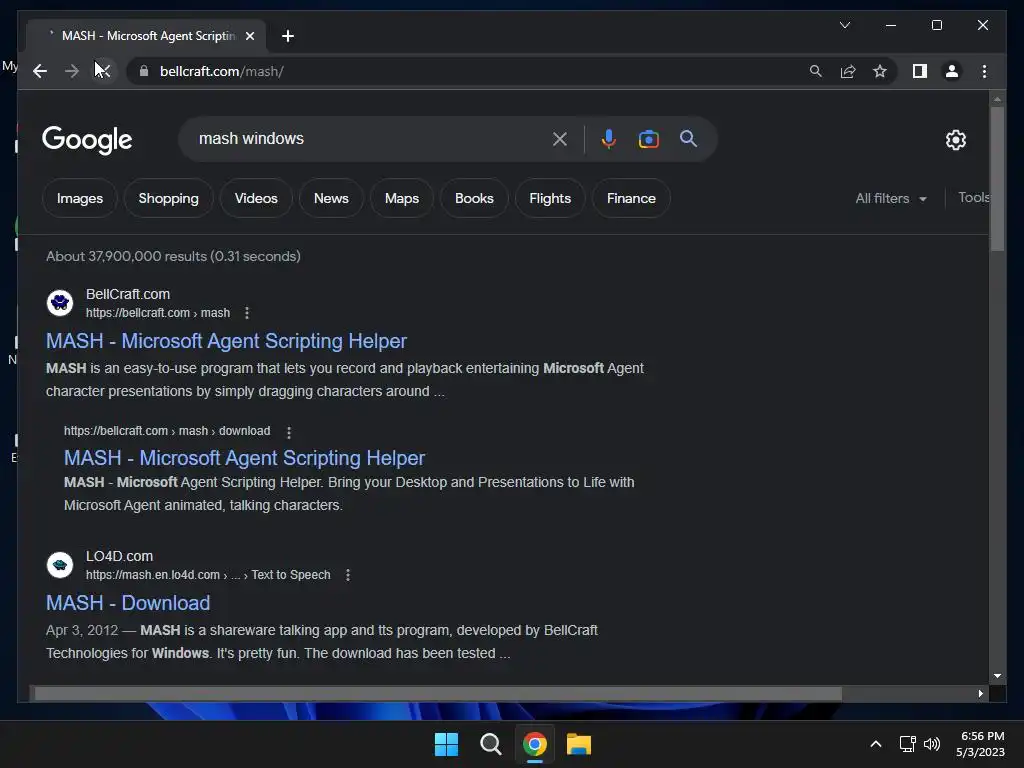
Task: Open Google quick settings gear
Action: 955,140
